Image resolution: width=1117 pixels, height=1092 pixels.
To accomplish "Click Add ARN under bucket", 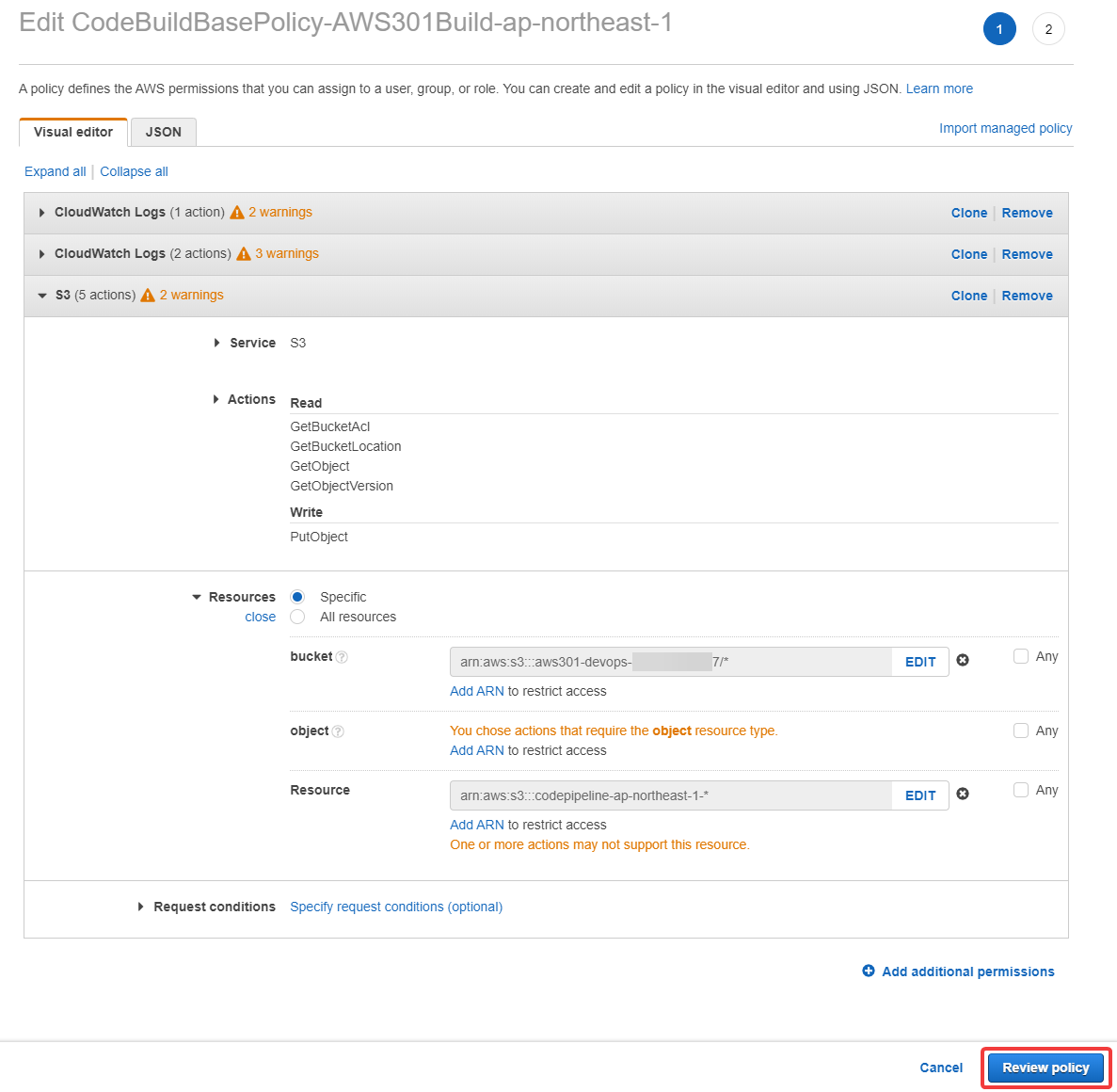I will click(x=476, y=691).
